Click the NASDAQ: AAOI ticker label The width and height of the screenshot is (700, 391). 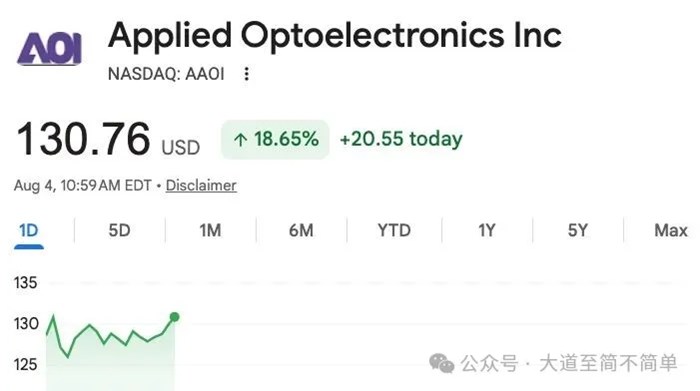tap(166, 74)
